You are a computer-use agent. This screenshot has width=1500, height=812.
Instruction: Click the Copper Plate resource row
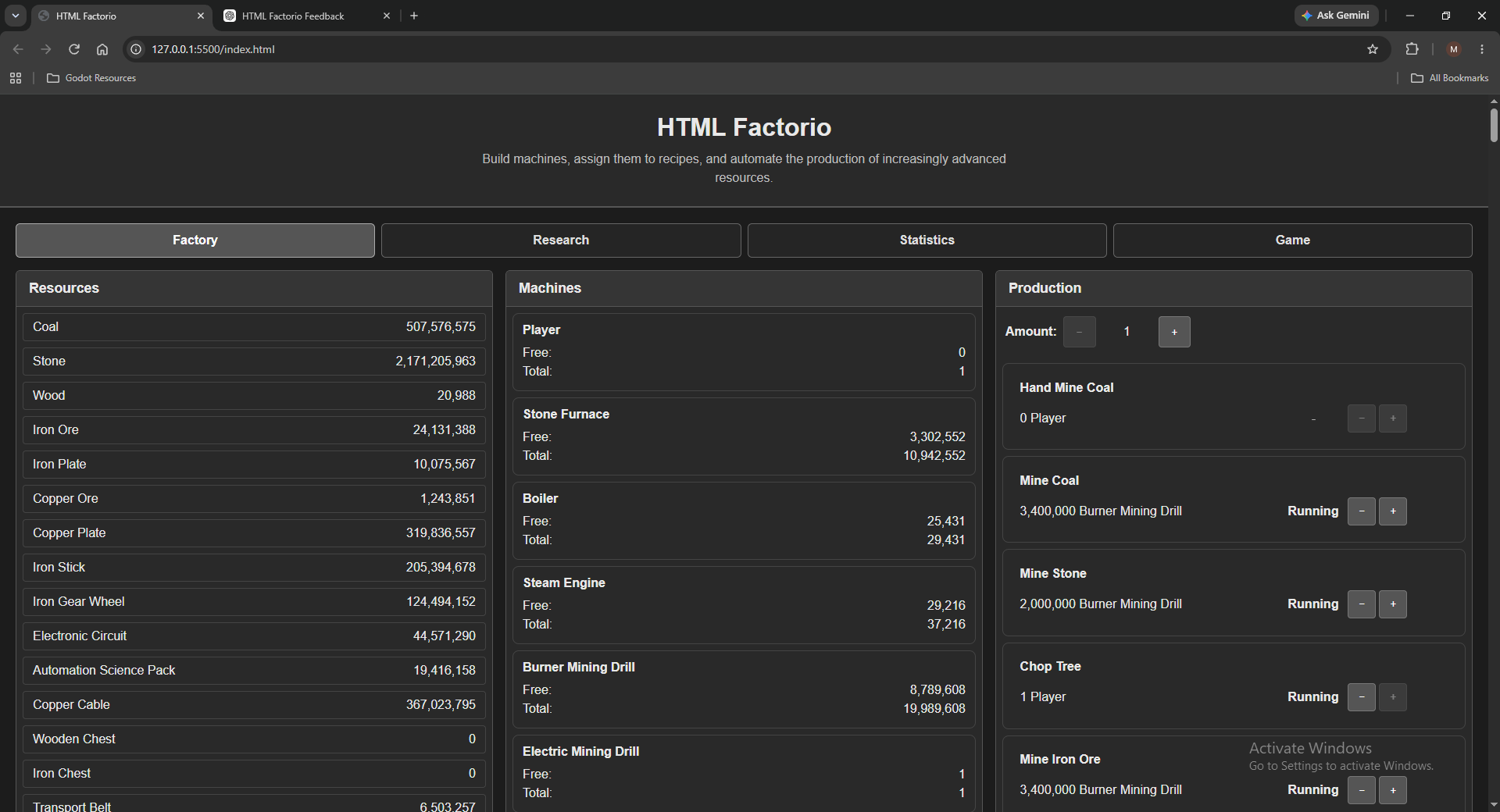click(x=254, y=533)
